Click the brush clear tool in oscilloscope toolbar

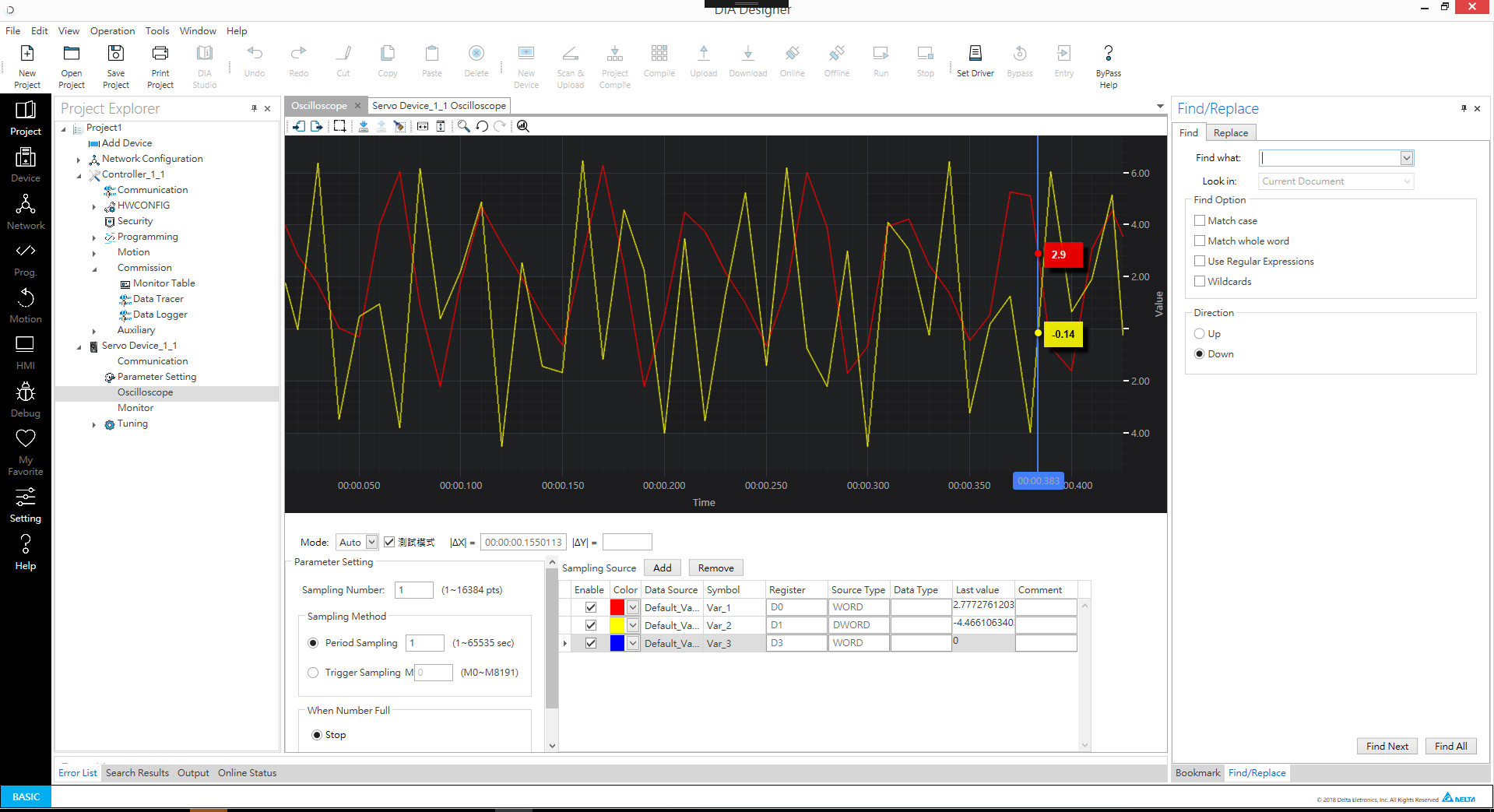tap(399, 126)
